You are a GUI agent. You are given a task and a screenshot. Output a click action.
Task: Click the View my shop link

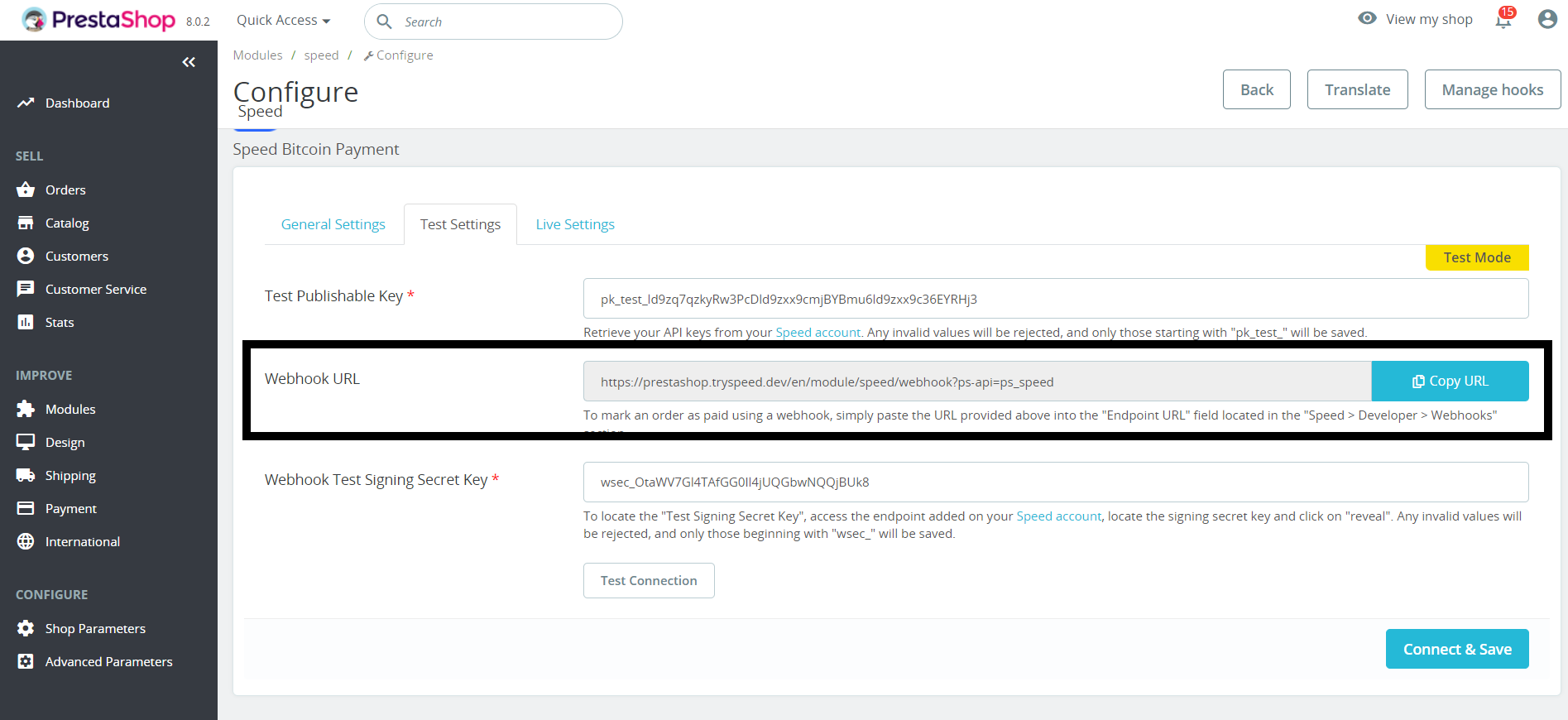tap(1429, 19)
